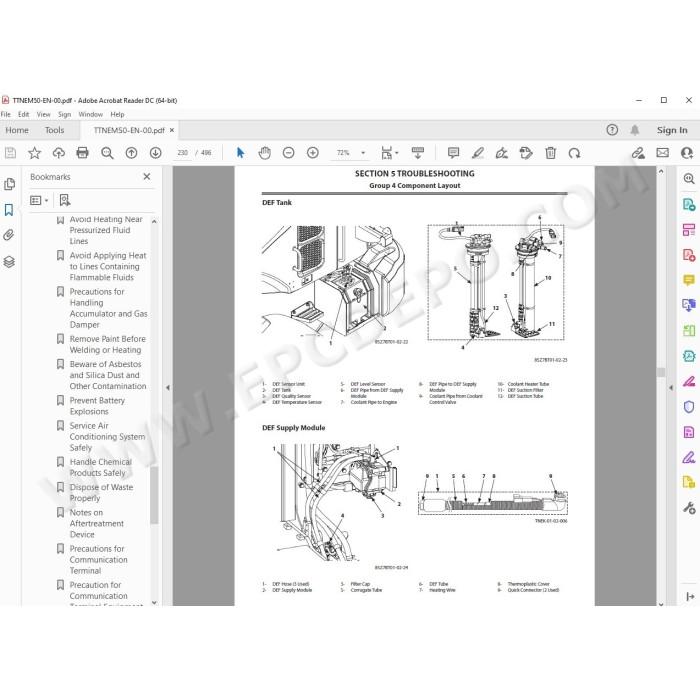Open bookmark Handle Chemical Products Safely
The width and height of the screenshot is (700, 700).
point(100,467)
